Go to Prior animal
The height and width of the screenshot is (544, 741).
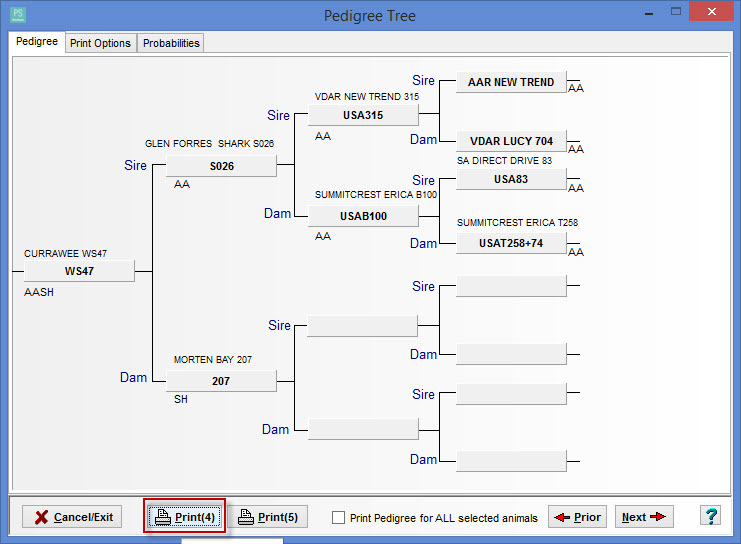[x=577, y=517]
